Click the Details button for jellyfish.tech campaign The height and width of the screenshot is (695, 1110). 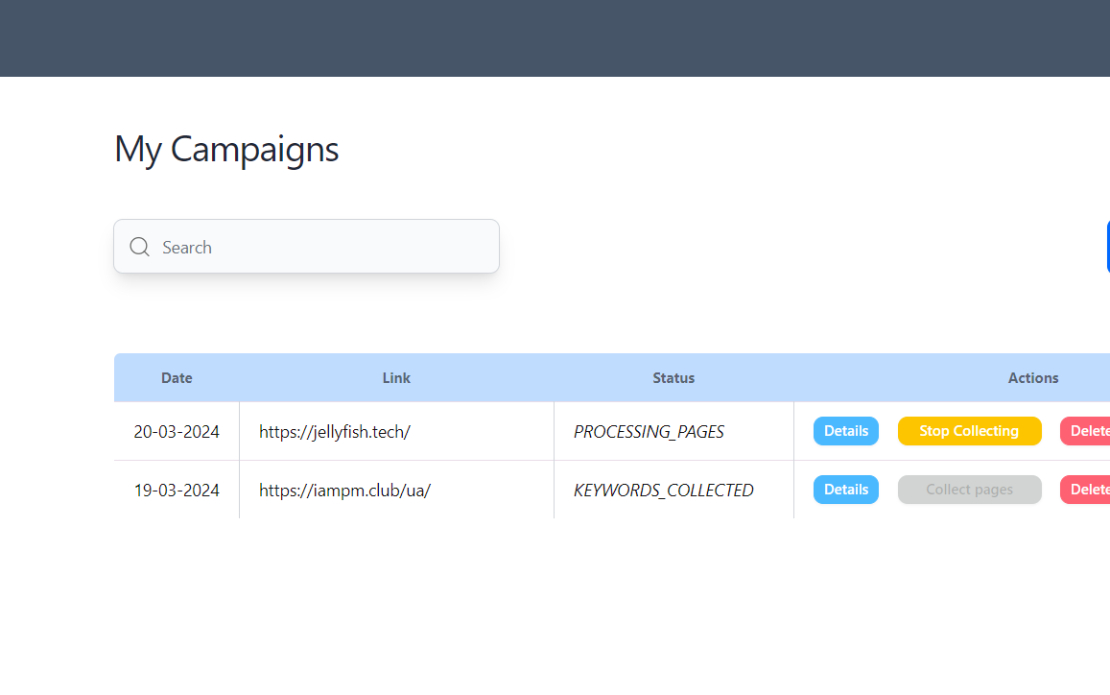[x=846, y=430]
